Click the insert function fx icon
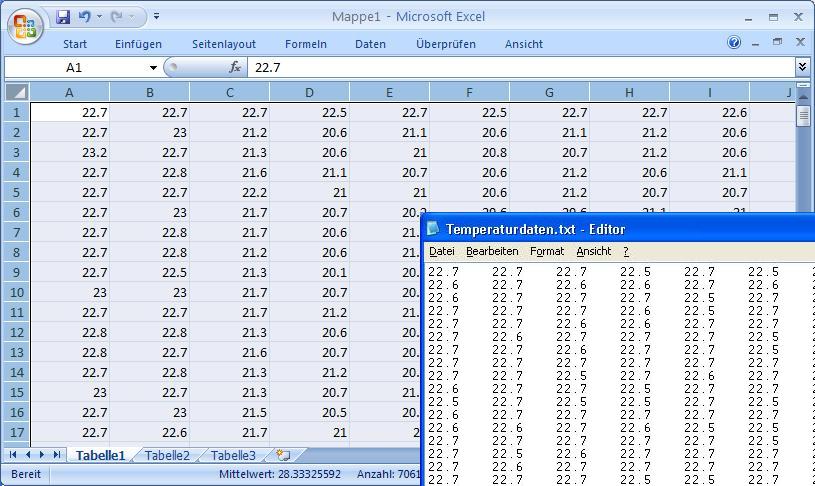Image resolution: width=815 pixels, height=486 pixels. pos(235,67)
